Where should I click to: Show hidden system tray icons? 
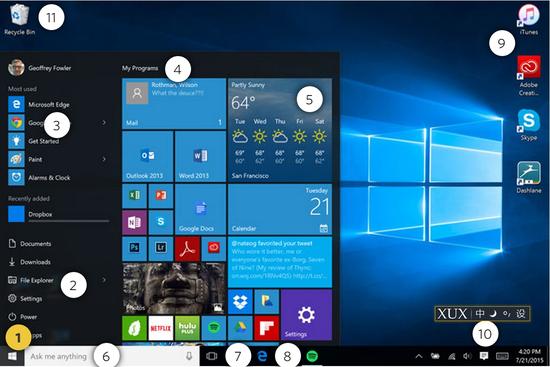418,356
